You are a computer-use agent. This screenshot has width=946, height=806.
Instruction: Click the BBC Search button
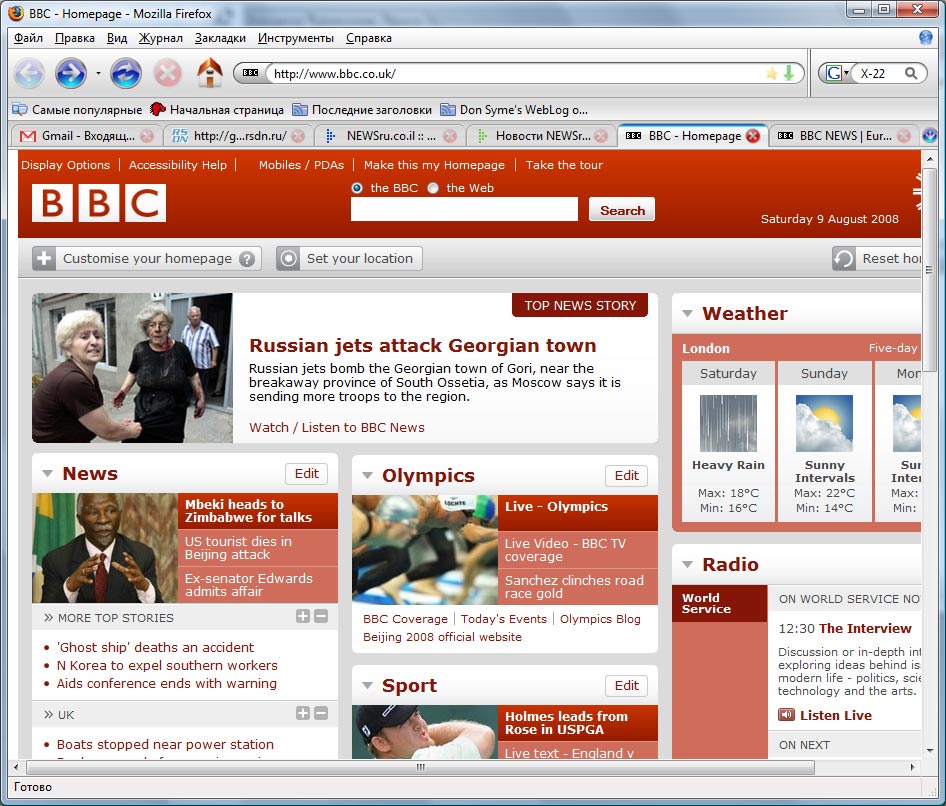click(x=622, y=210)
